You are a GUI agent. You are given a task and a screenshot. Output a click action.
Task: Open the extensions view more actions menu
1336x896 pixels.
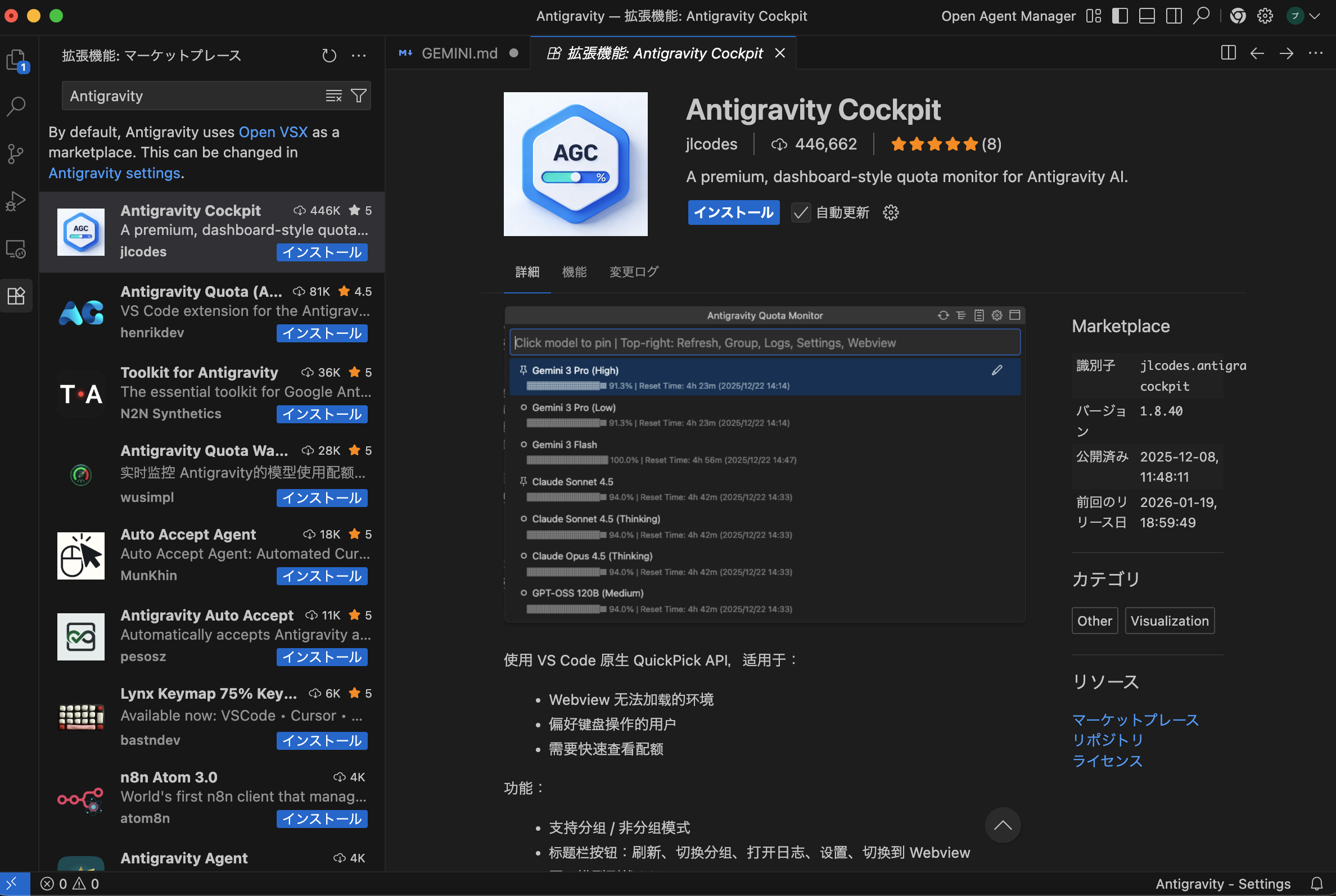[359, 56]
